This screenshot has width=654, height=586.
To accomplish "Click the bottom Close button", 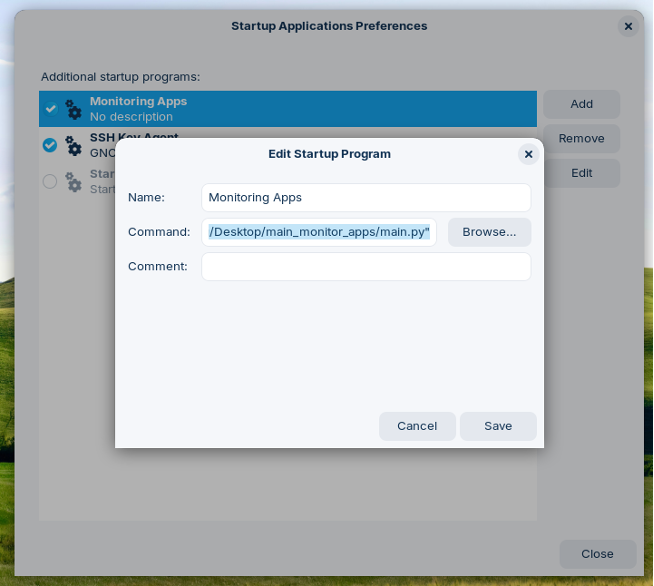I will click(x=597, y=554).
